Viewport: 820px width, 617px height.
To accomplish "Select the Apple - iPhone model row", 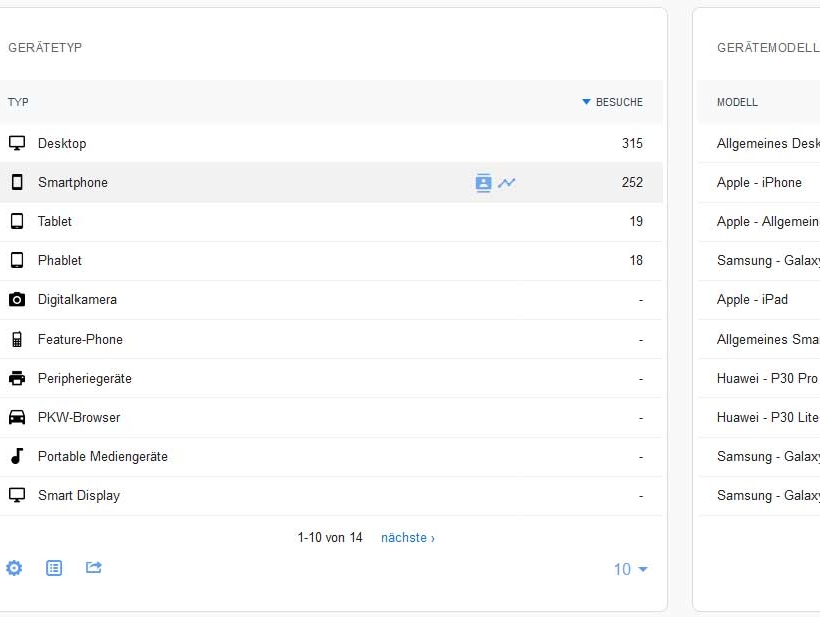I will [x=759, y=182].
